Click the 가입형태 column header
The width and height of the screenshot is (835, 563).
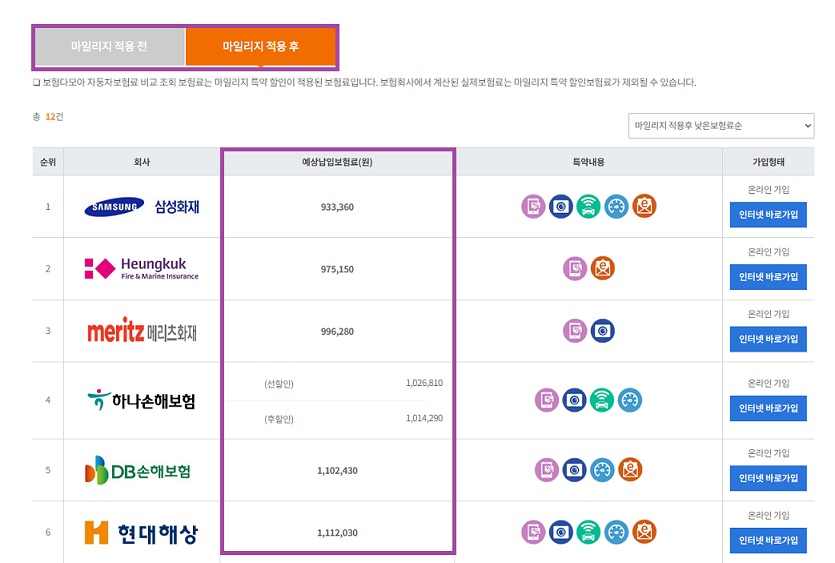coord(768,162)
